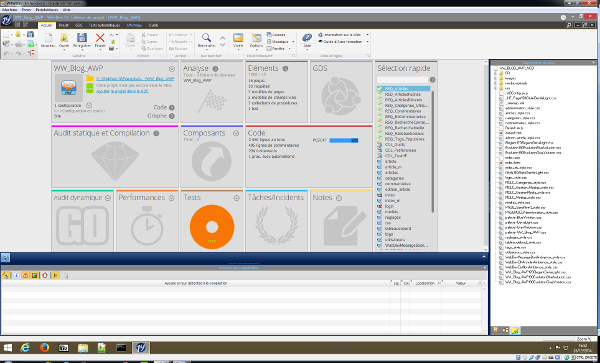Screen dimensions: 600x363
Task: Toggle the red circle filter in errors pane
Action: point(45,275)
